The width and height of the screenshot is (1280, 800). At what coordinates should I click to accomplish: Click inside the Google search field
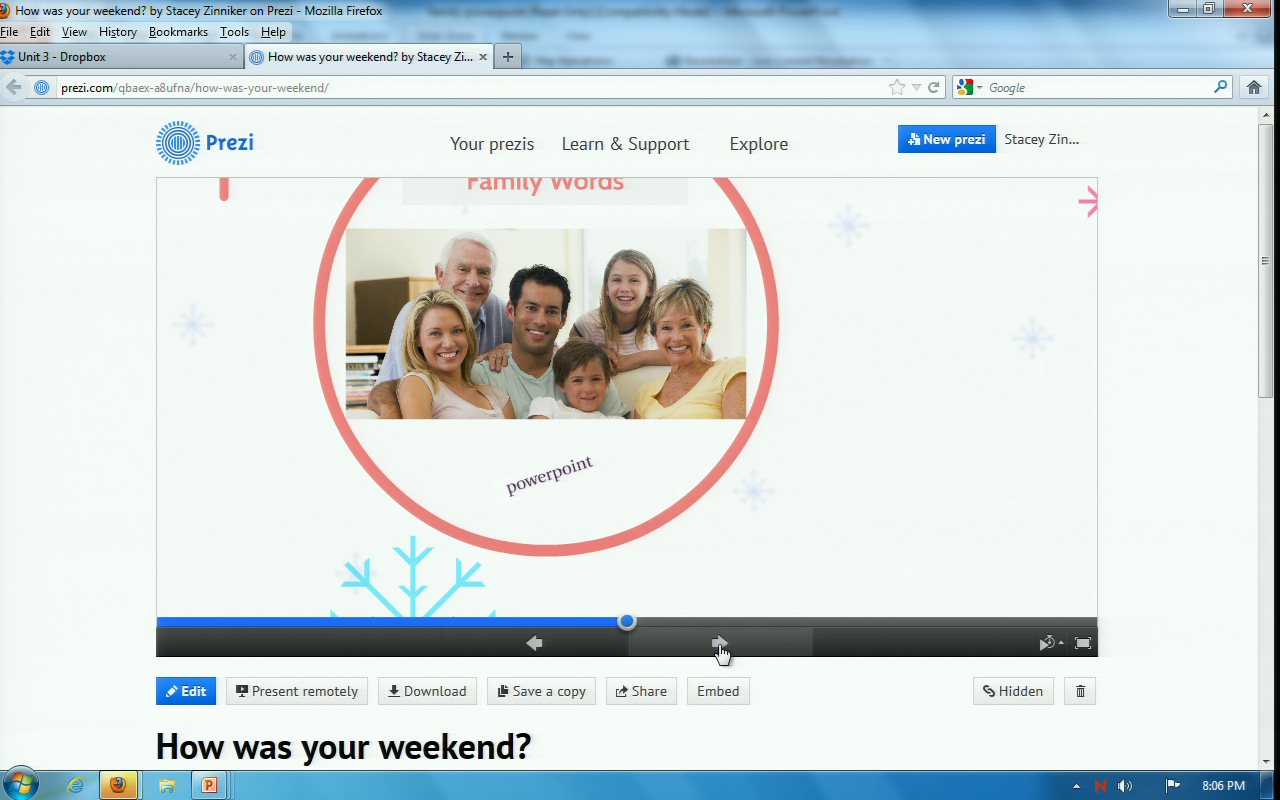pyautogui.click(x=1095, y=88)
